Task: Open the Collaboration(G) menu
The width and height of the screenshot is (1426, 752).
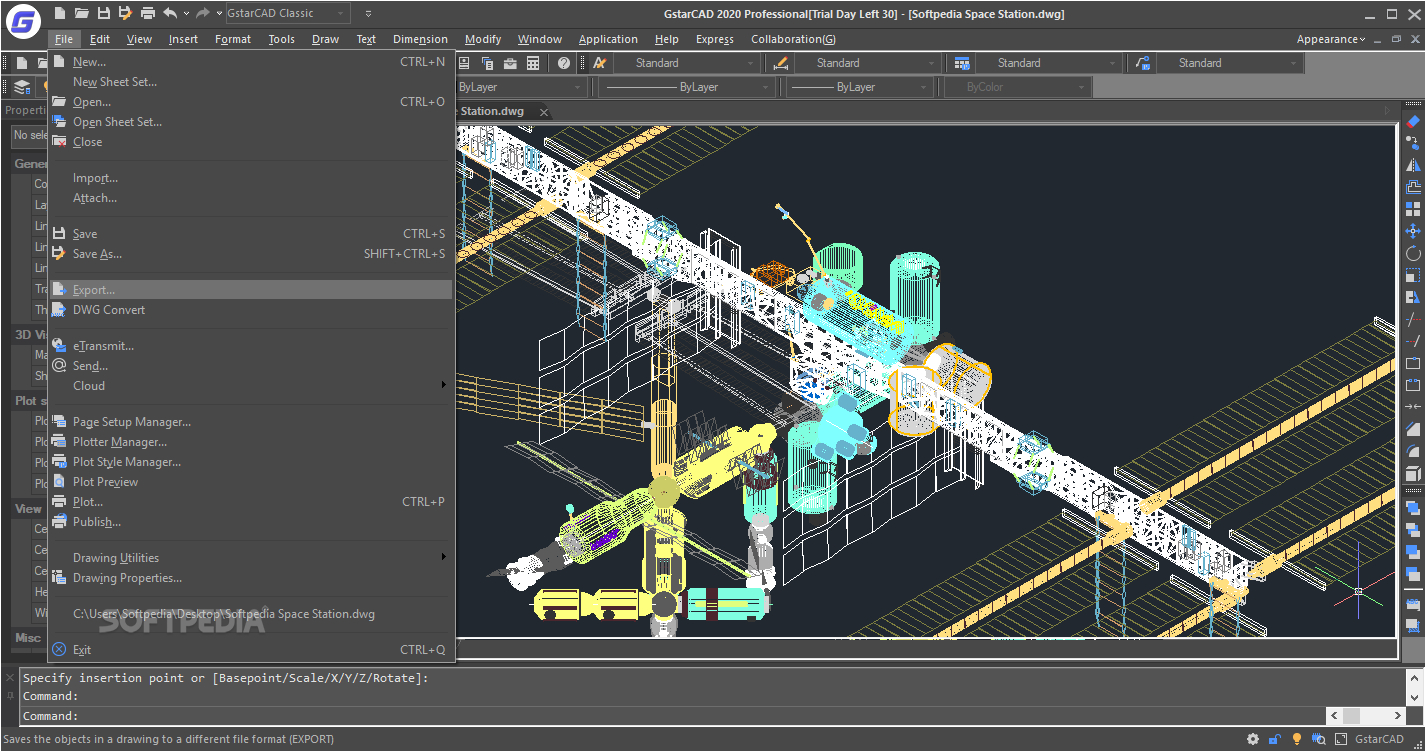Action: (794, 39)
